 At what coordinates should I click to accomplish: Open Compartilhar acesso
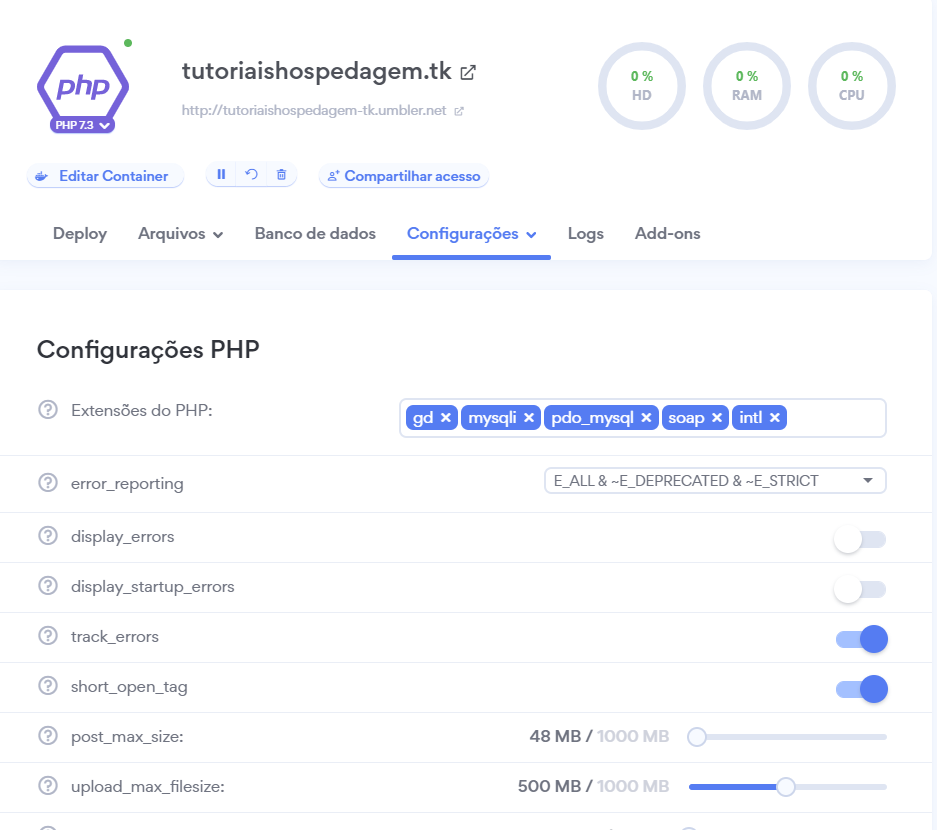[x=403, y=175]
